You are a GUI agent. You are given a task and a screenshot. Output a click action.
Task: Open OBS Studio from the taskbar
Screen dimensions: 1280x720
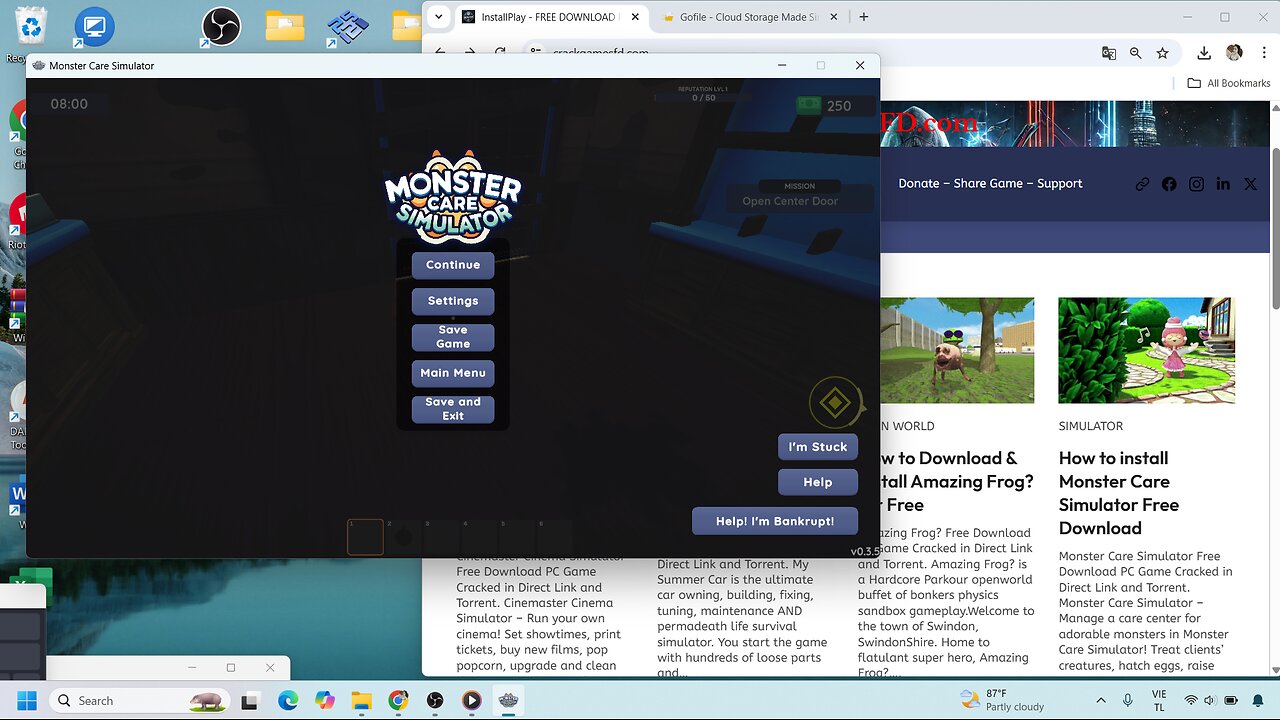(435, 700)
